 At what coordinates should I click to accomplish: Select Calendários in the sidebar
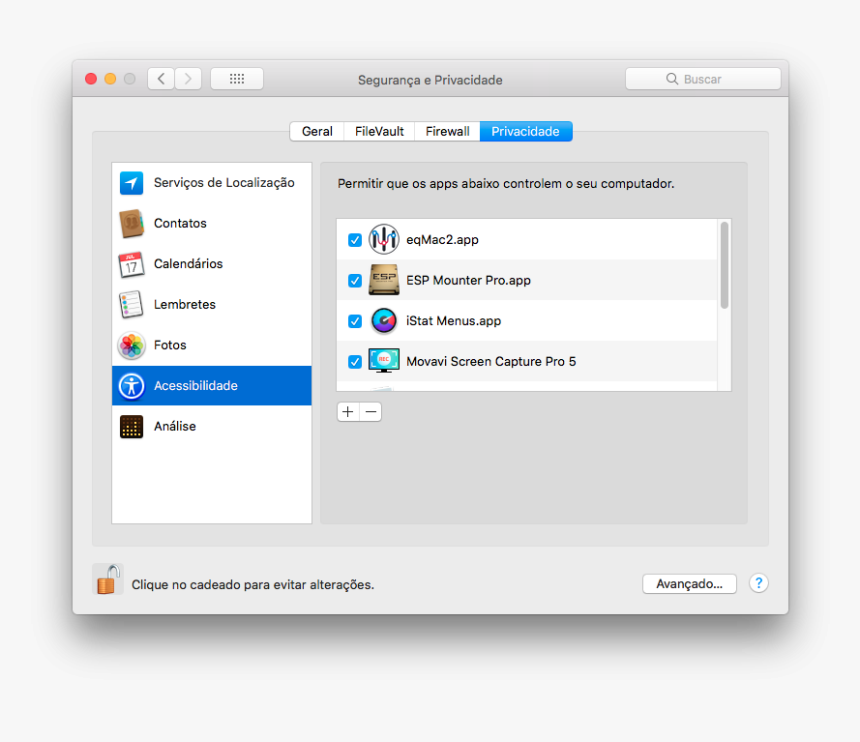(x=212, y=264)
